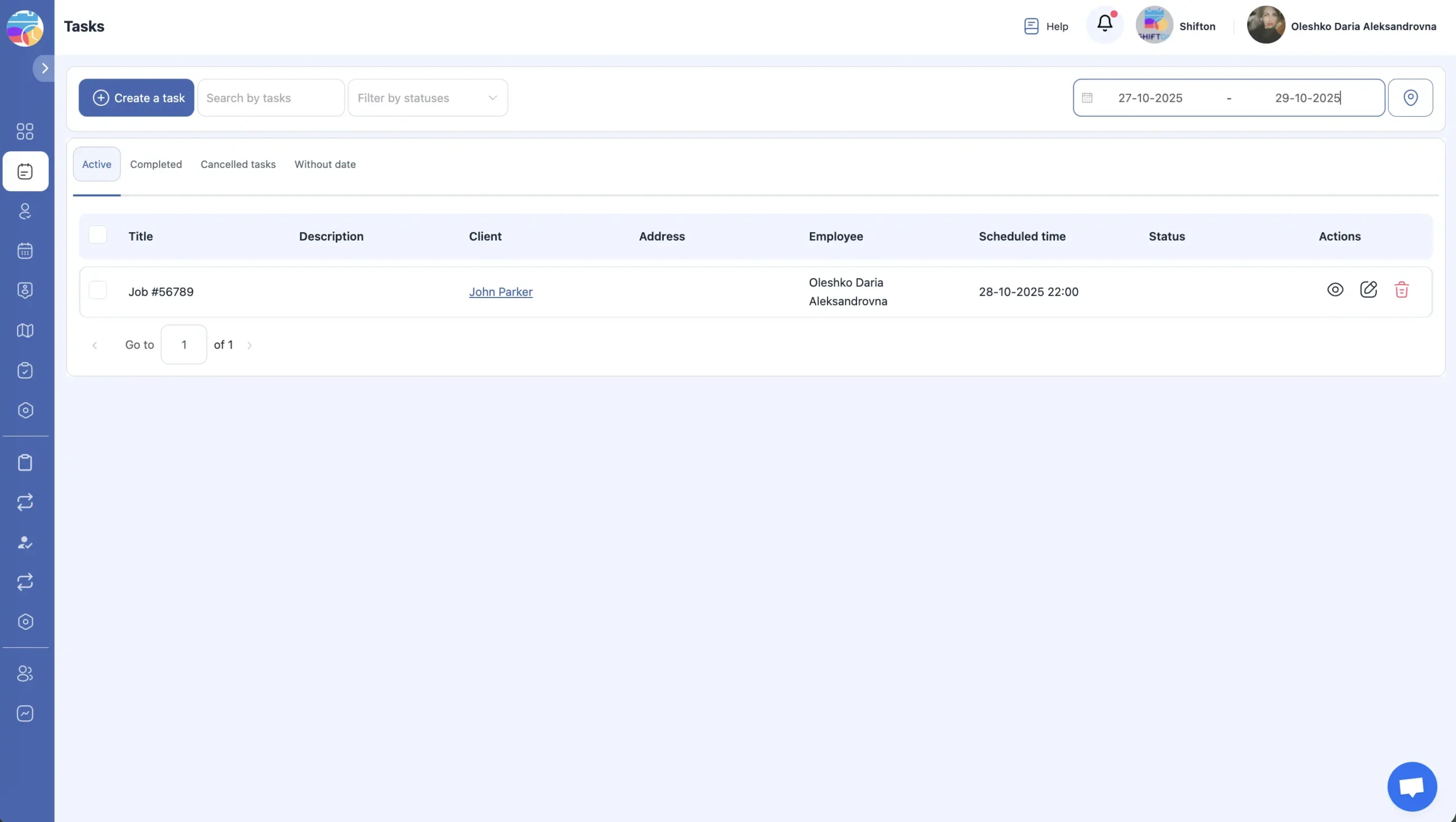View Job #56789 using the eye icon
Viewport: 1456px width, 822px height.
1335,290
